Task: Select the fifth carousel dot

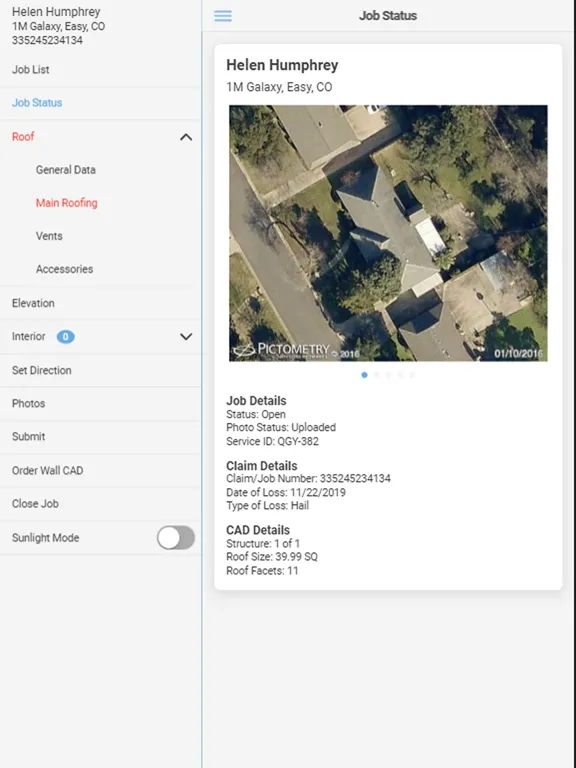Action: coord(412,375)
